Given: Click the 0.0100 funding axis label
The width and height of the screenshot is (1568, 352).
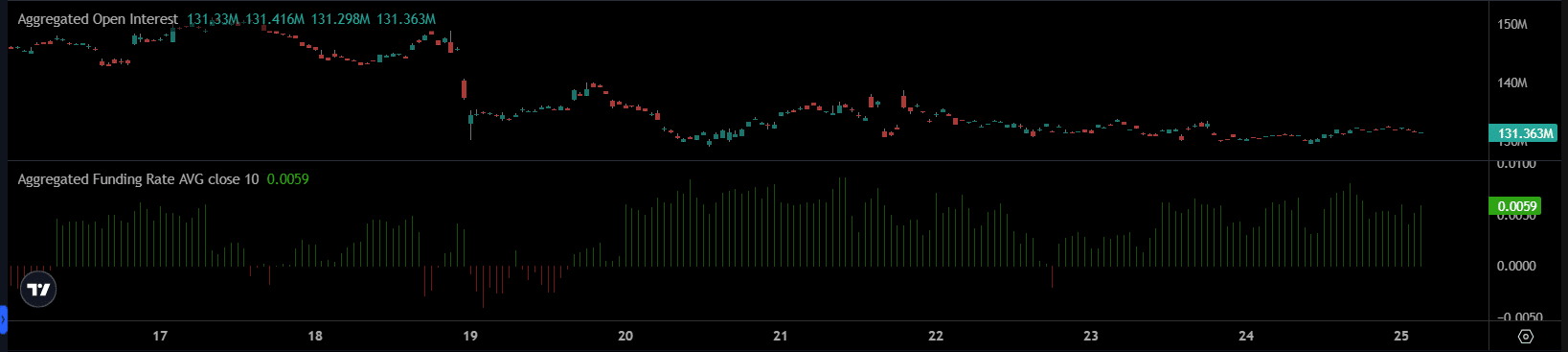Looking at the screenshot, I should click(x=1516, y=164).
